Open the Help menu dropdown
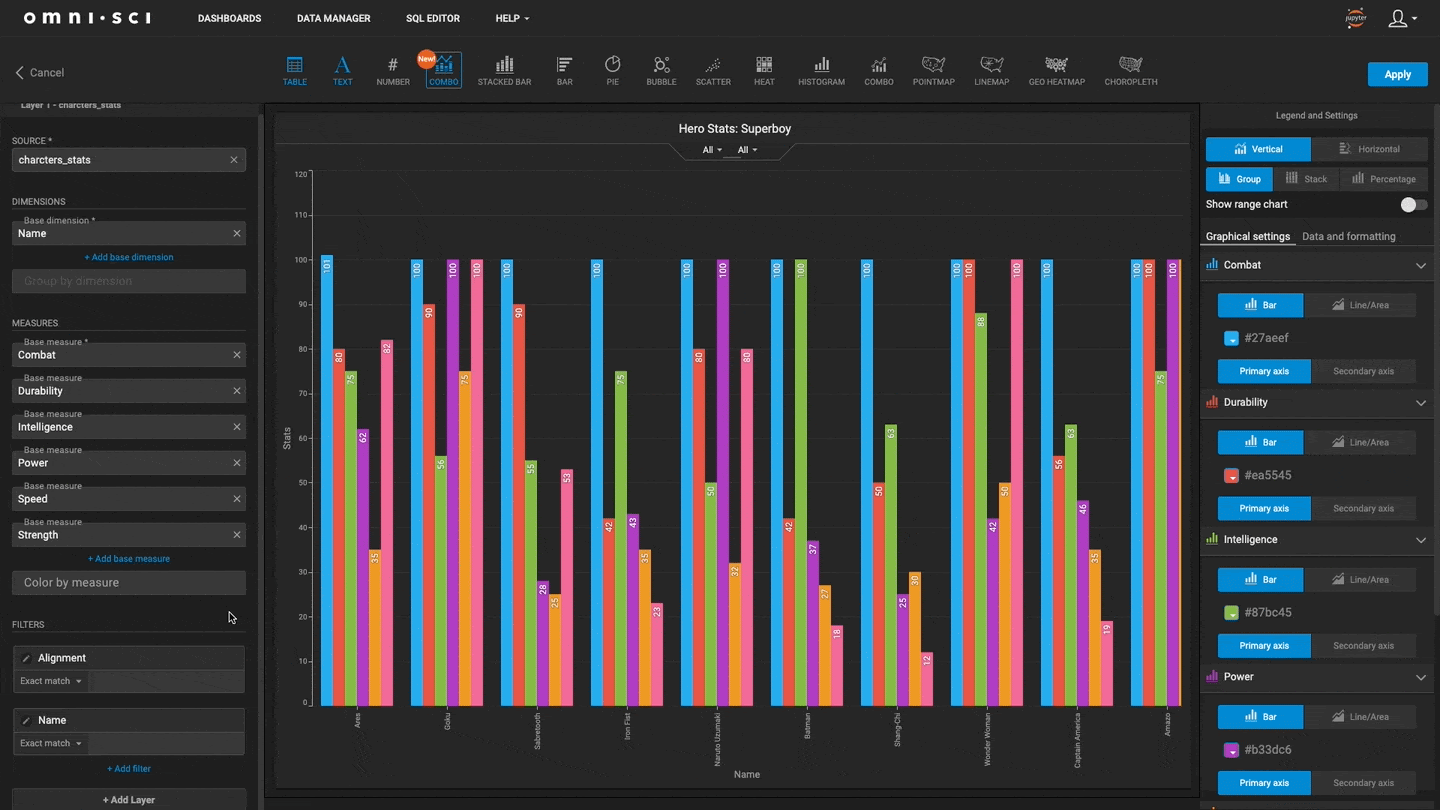1440x810 pixels. (512, 18)
